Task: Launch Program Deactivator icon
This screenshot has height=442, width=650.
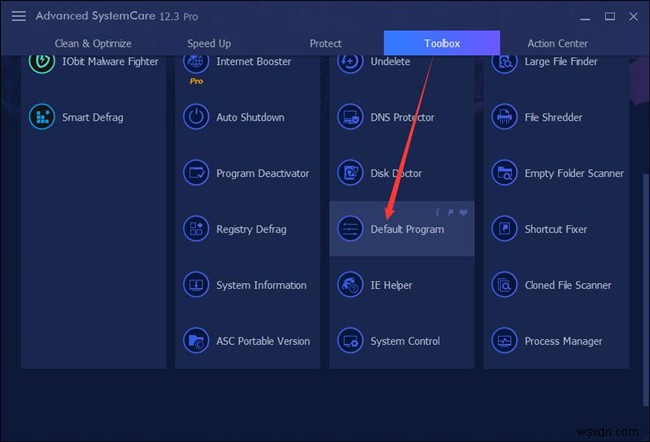Action: pos(196,173)
